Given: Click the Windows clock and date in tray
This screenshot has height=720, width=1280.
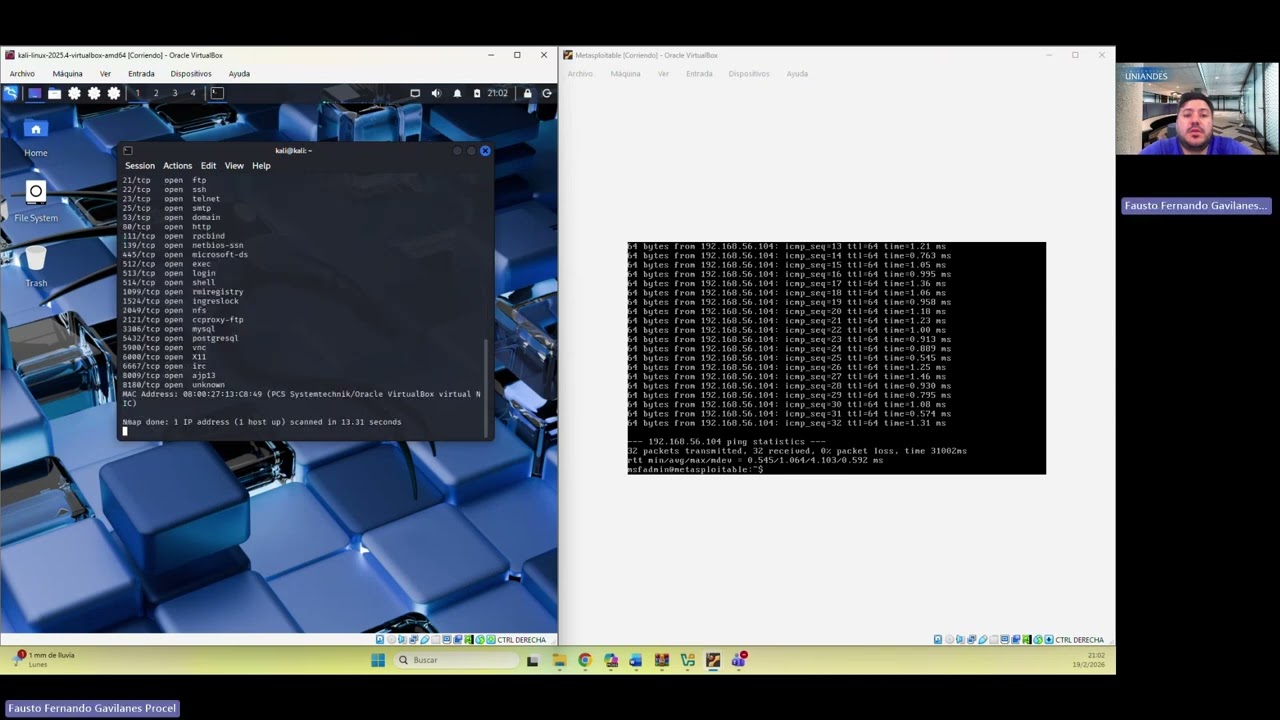Looking at the screenshot, I should pyautogui.click(x=1088, y=660).
